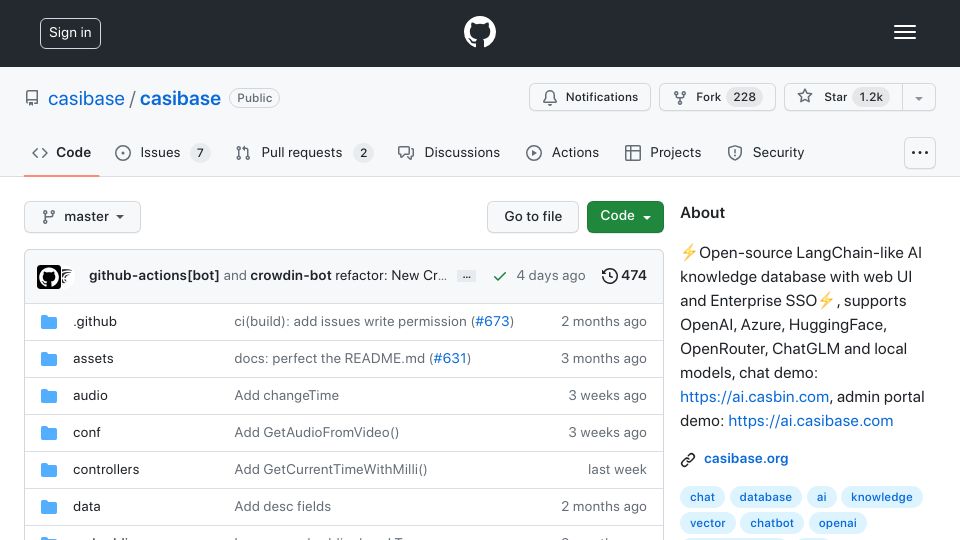Image resolution: width=960 pixels, height=540 pixels.
Task: Open the bold casibase repository link
Action: [x=180, y=99]
